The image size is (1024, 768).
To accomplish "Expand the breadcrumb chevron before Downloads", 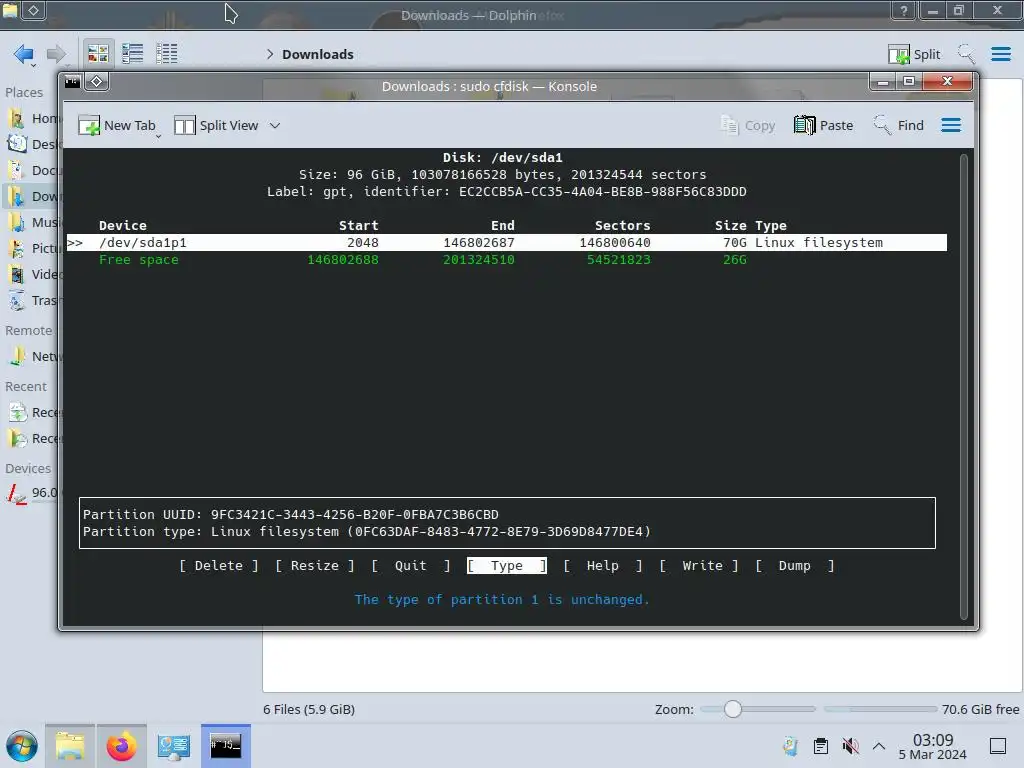I will pos(270,54).
